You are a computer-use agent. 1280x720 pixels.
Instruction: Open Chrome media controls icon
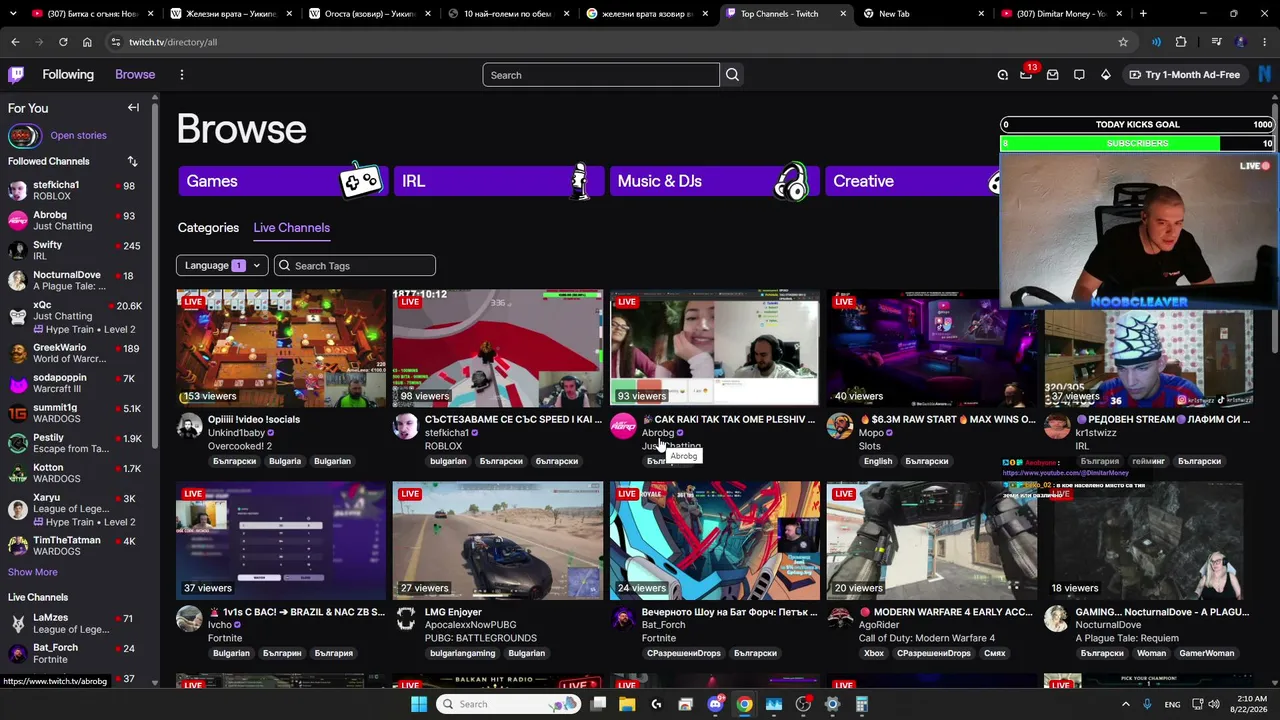1216,42
